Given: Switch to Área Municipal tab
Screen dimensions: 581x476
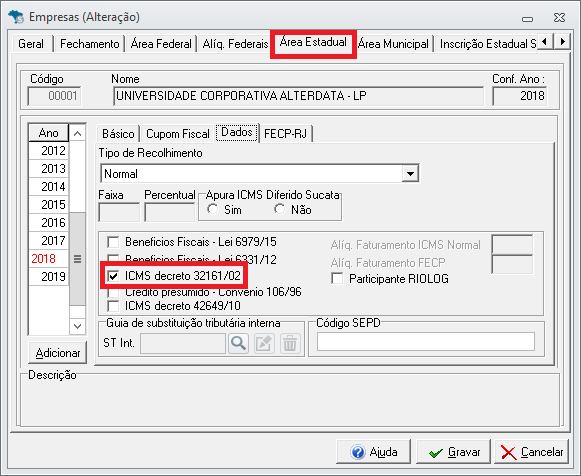Looking at the screenshot, I should coord(393,44).
